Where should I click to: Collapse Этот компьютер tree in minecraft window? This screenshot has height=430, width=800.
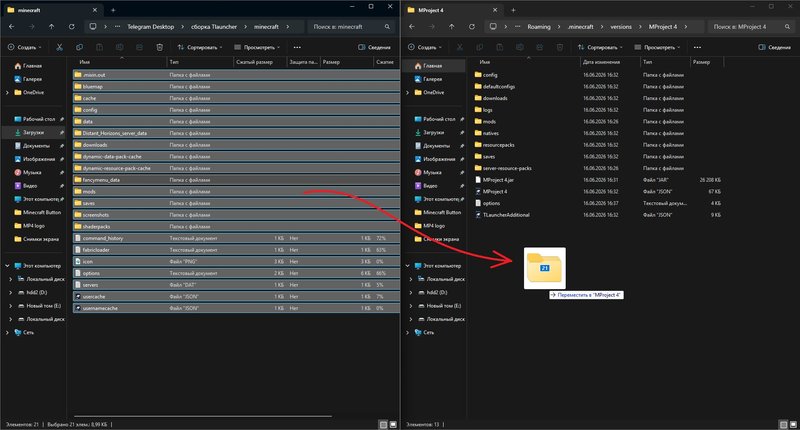click(7, 266)
